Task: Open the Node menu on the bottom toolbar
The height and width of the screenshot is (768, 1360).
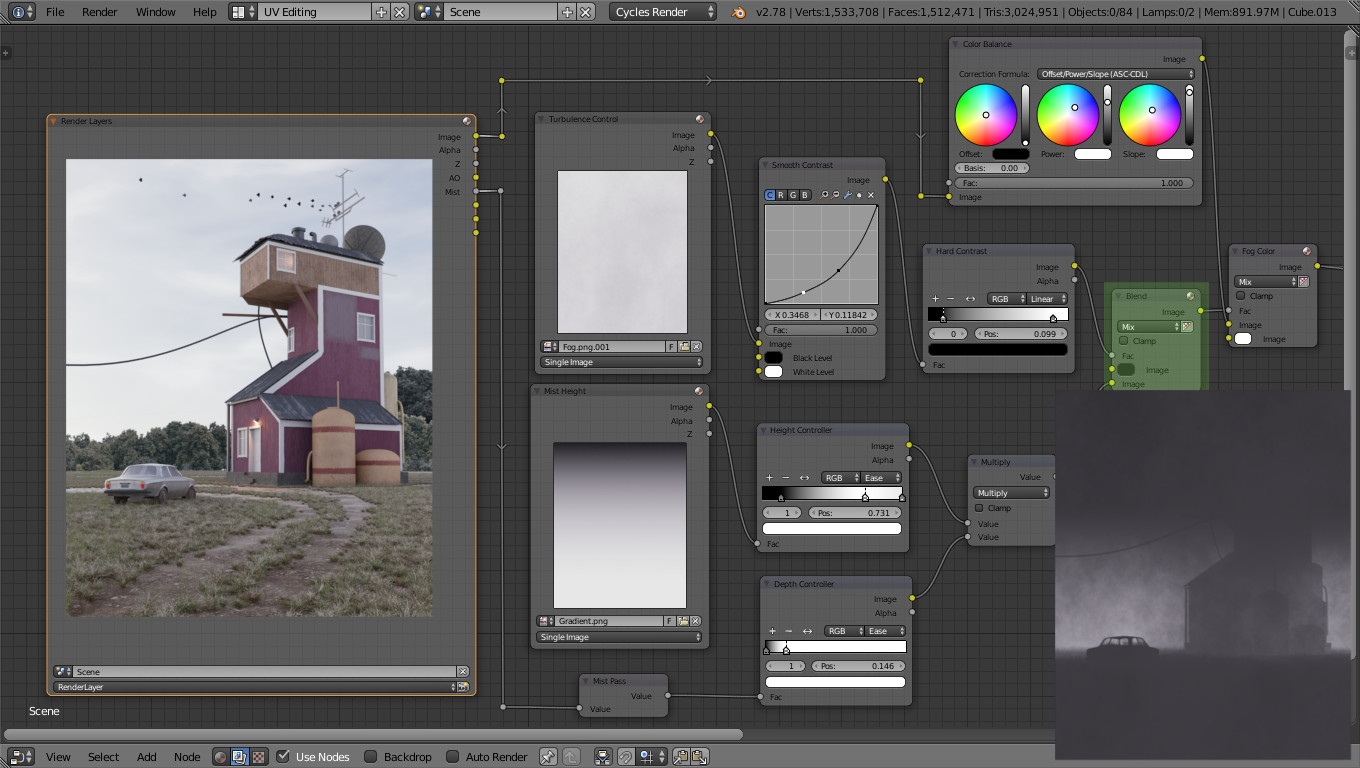Action: (x=187, y=757)
